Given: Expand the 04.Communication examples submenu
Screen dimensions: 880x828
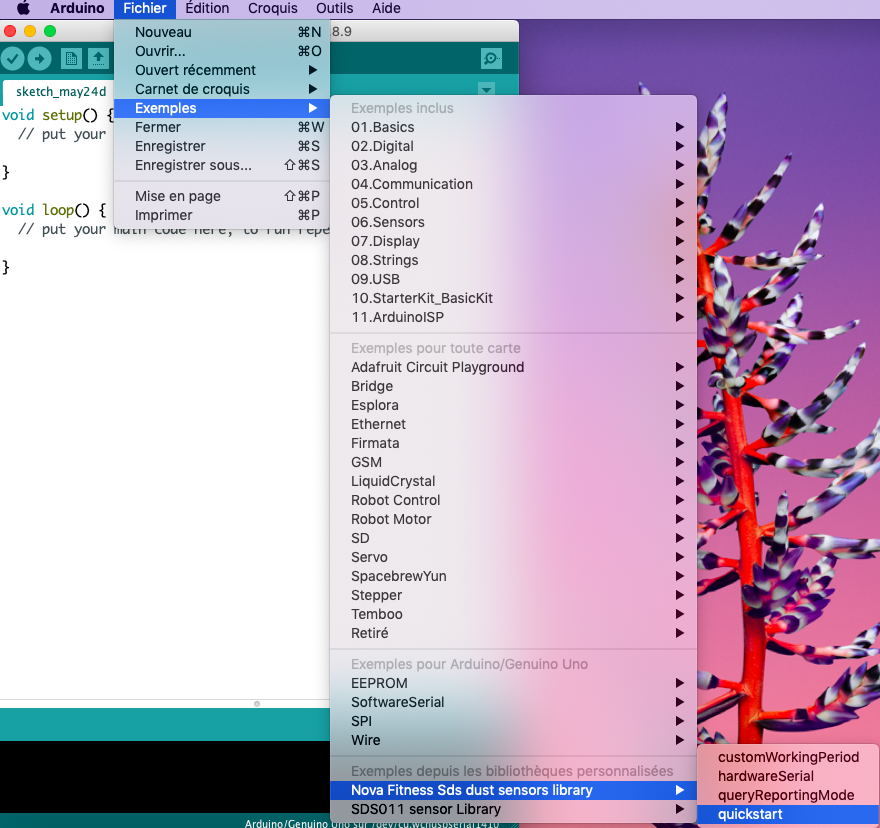Looking at the screenshot, I should tap(514, 185).
